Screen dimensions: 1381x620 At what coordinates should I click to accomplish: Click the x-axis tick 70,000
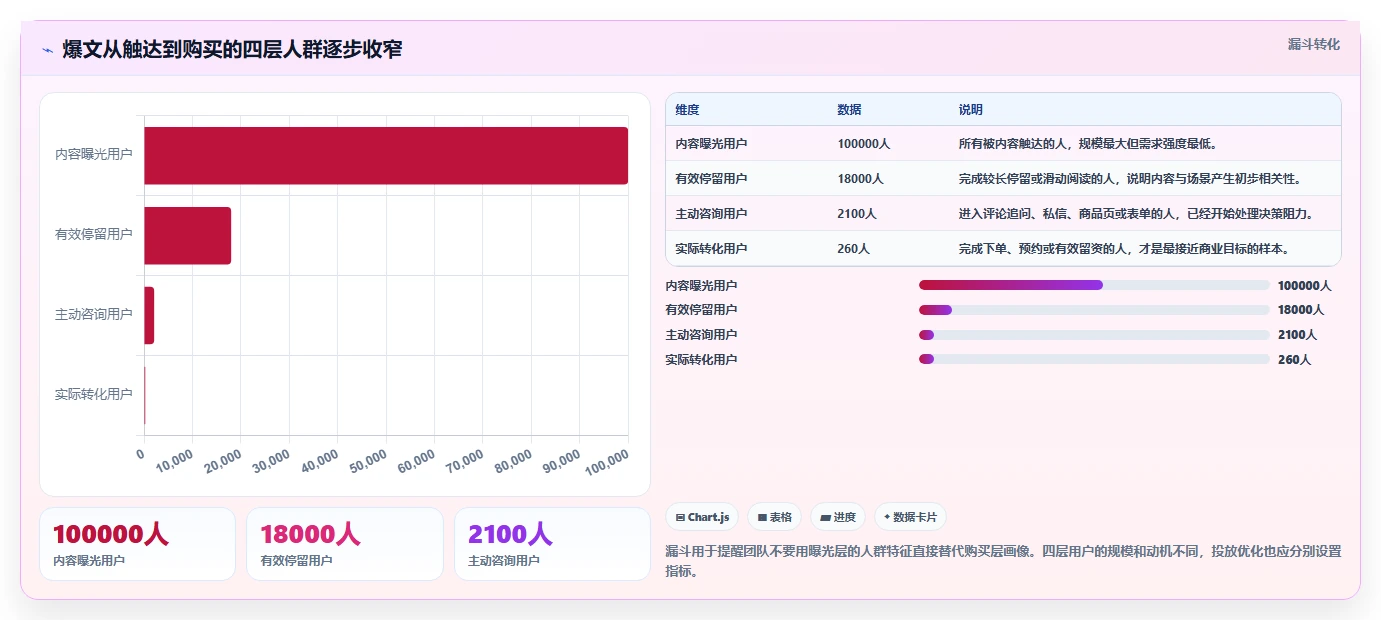click(464, 460)
